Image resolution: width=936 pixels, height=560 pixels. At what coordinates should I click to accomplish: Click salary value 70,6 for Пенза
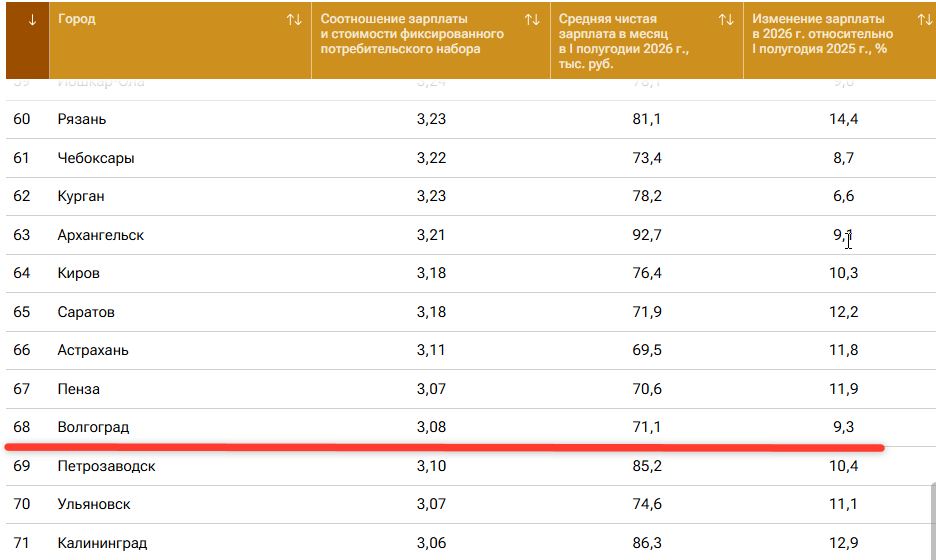(x=646, y=389)
